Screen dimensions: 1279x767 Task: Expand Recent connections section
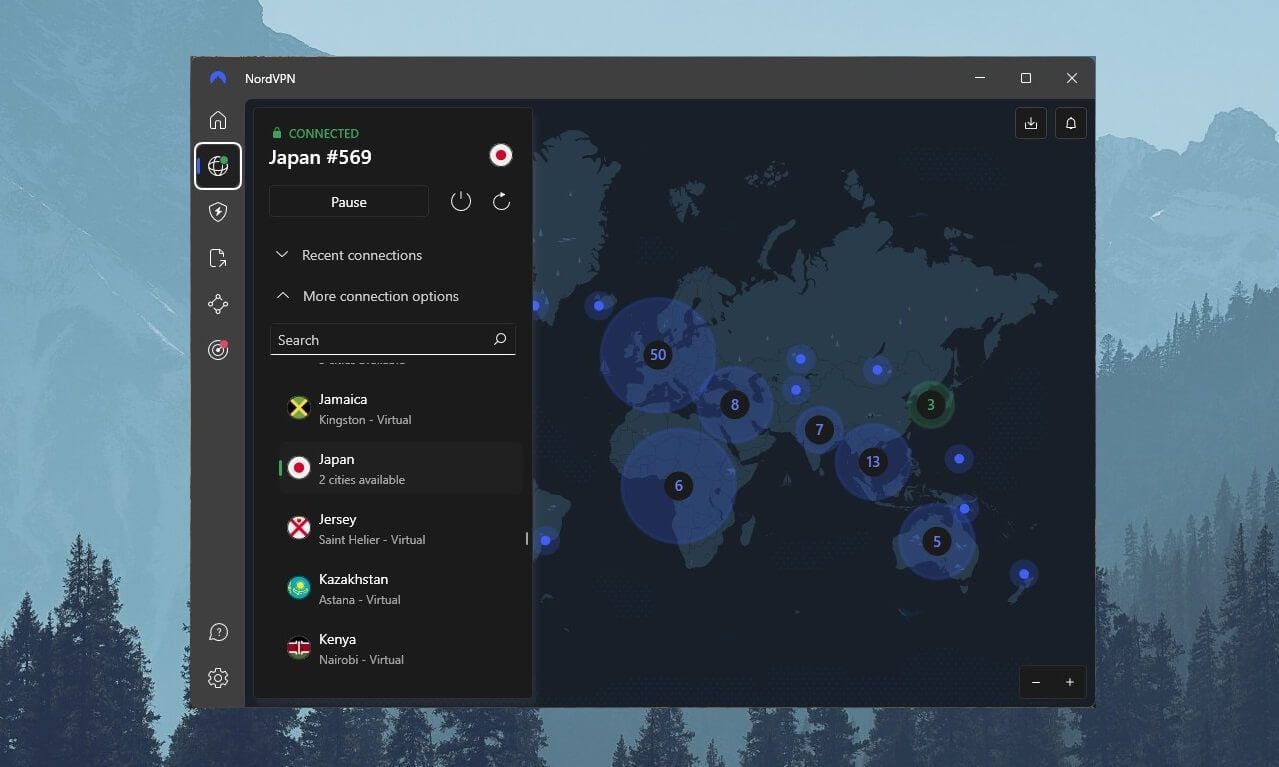(349, 255)
